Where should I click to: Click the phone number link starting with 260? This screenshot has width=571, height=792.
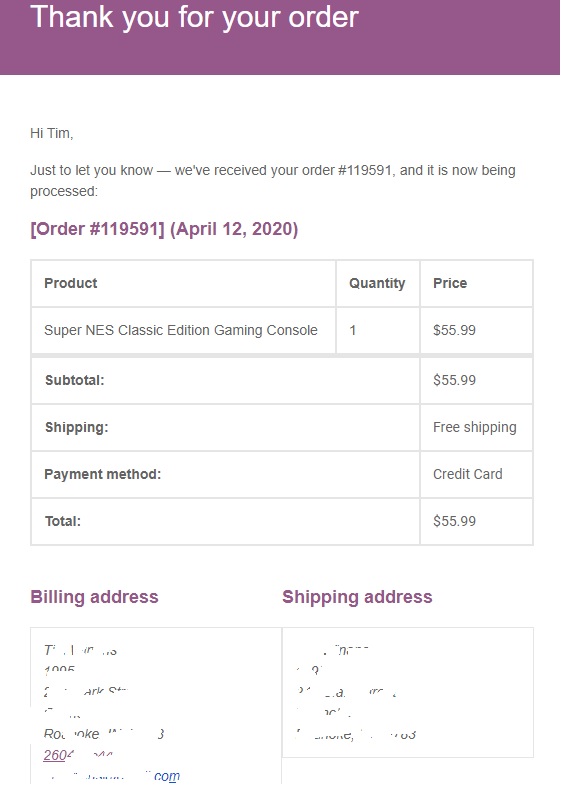(78, 755)
